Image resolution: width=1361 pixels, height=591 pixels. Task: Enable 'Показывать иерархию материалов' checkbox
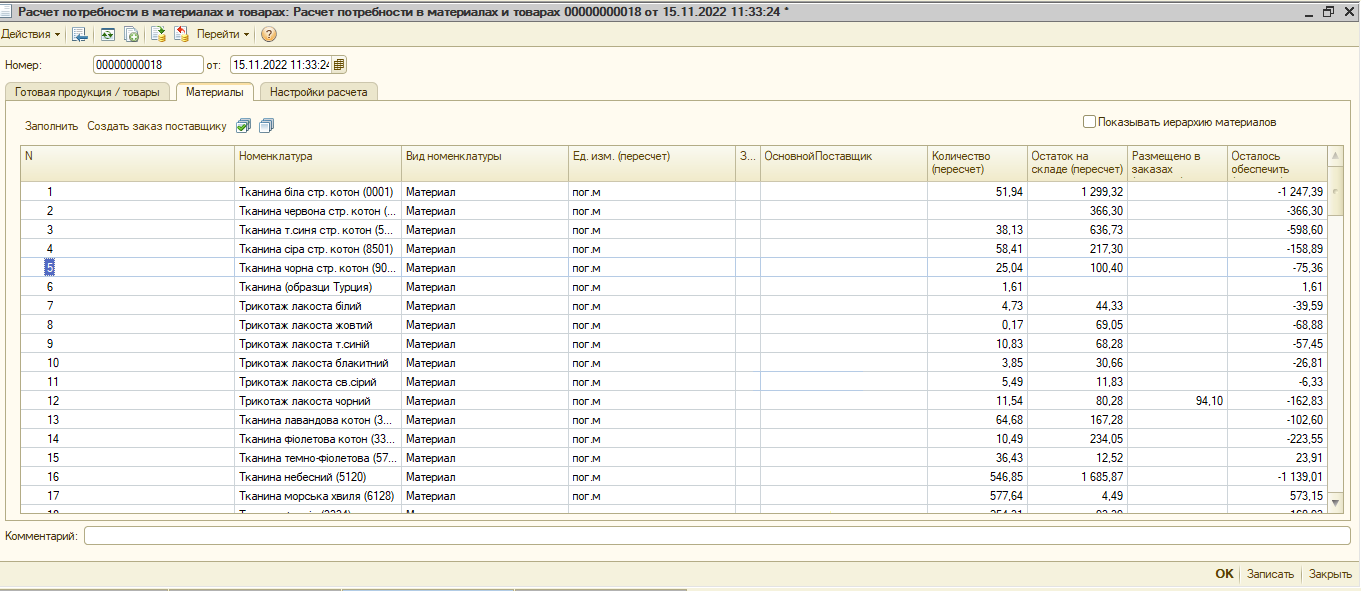click(1089, 122)
